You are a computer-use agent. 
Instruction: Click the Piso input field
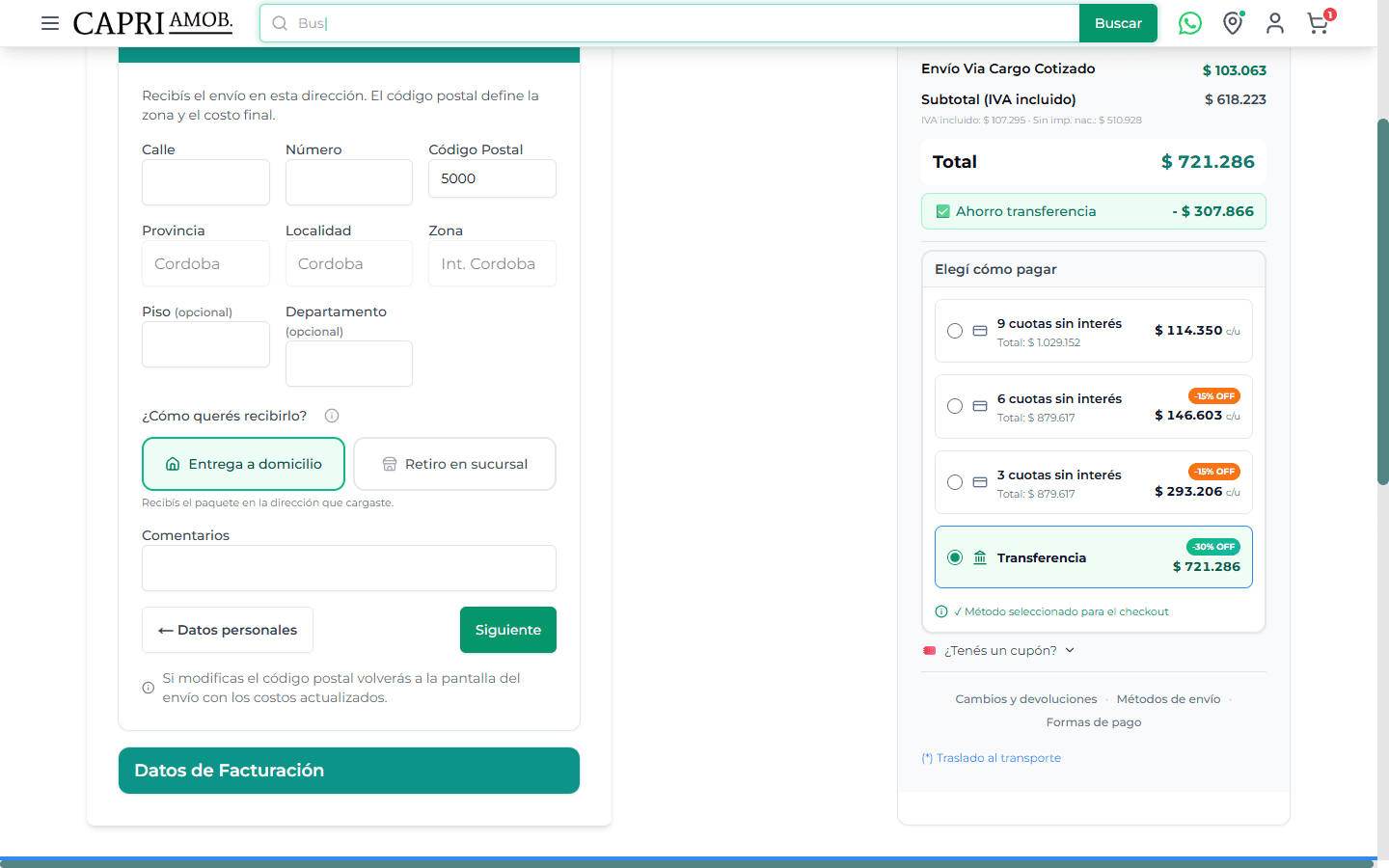205,344
